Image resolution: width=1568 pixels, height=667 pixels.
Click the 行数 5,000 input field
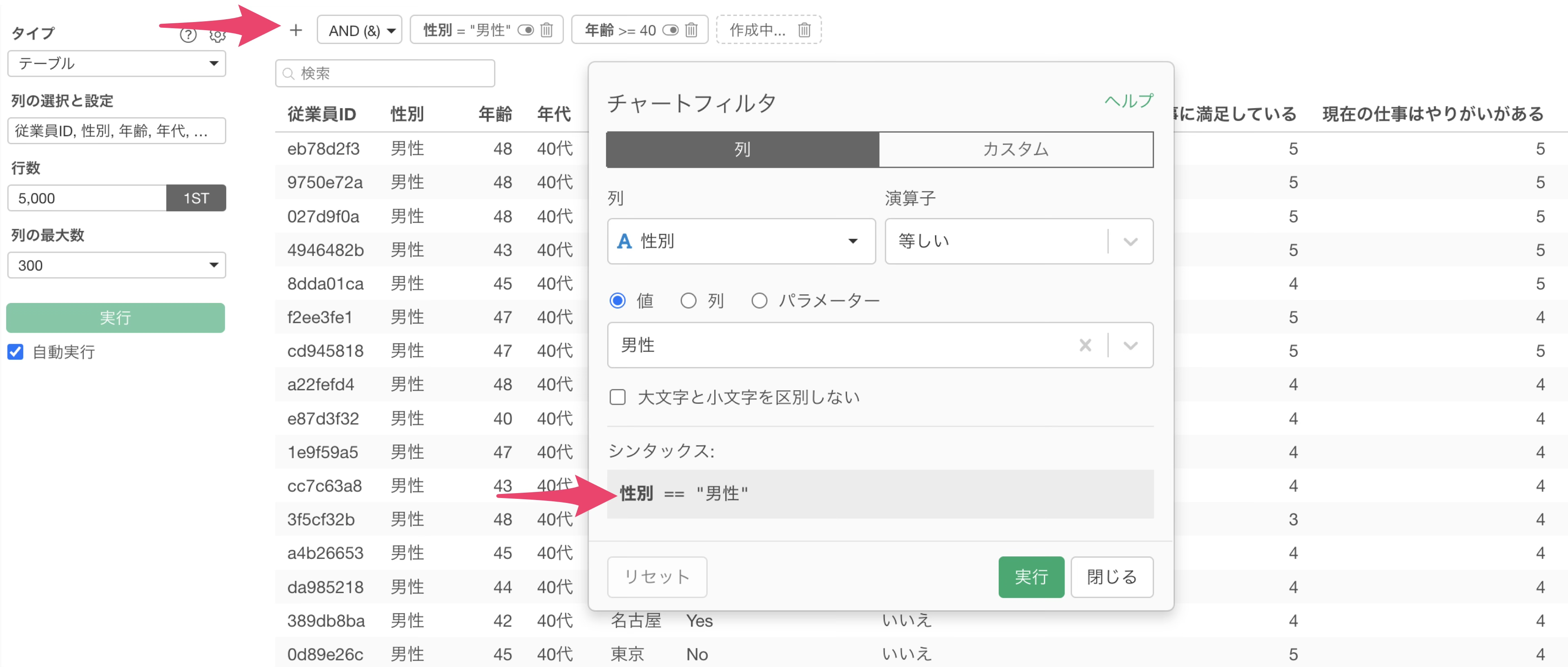click(87, 198)
